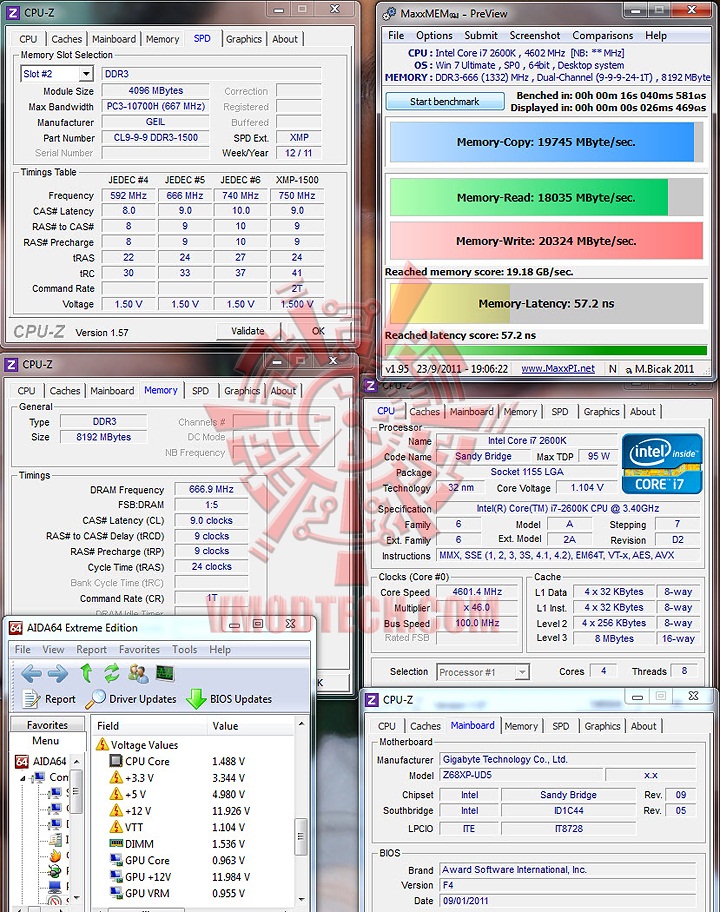Open MaxxMEM Submit menu
Image resolution: width=720 pixels, height=912 pixels.
click(x=481, y=35)
